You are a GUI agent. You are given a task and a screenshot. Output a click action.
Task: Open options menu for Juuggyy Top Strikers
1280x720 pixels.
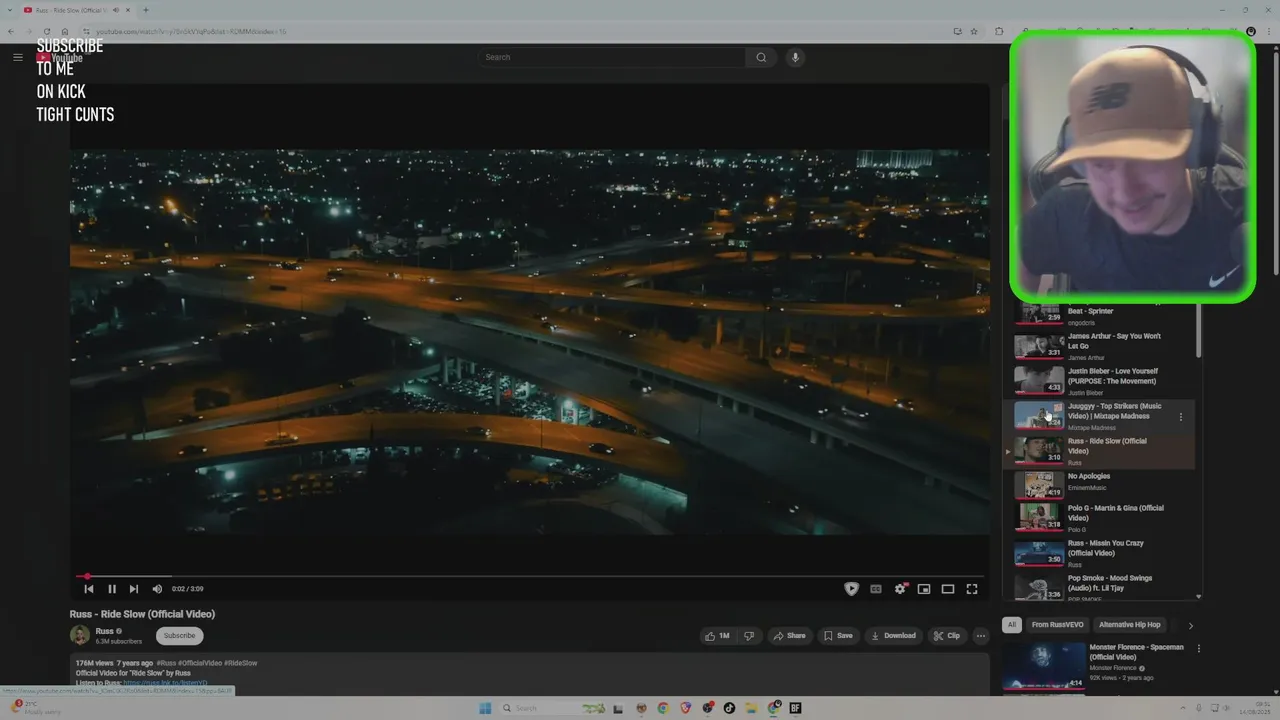(1181, 417)
